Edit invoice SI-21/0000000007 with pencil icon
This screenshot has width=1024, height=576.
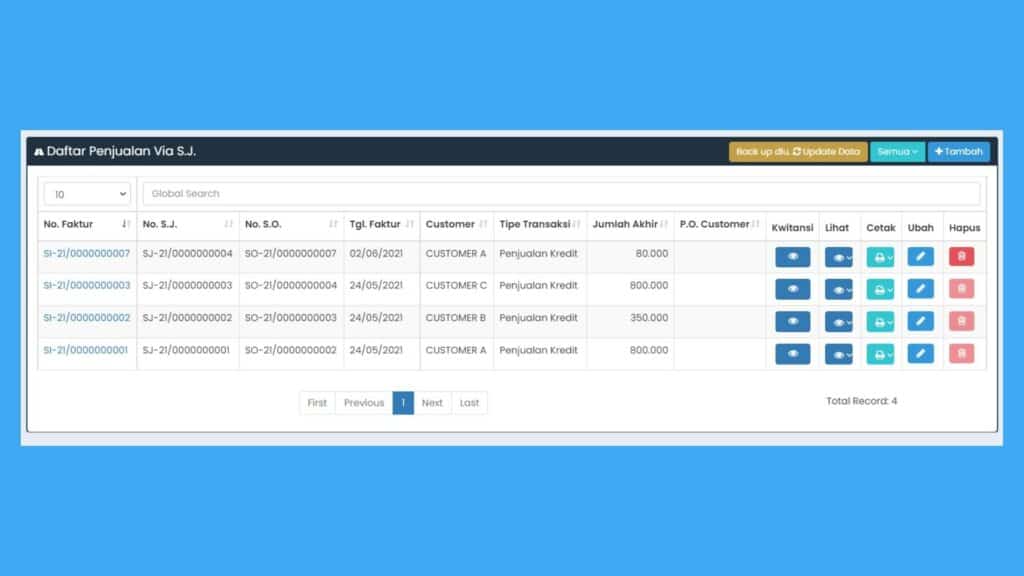tap(920, 257)
